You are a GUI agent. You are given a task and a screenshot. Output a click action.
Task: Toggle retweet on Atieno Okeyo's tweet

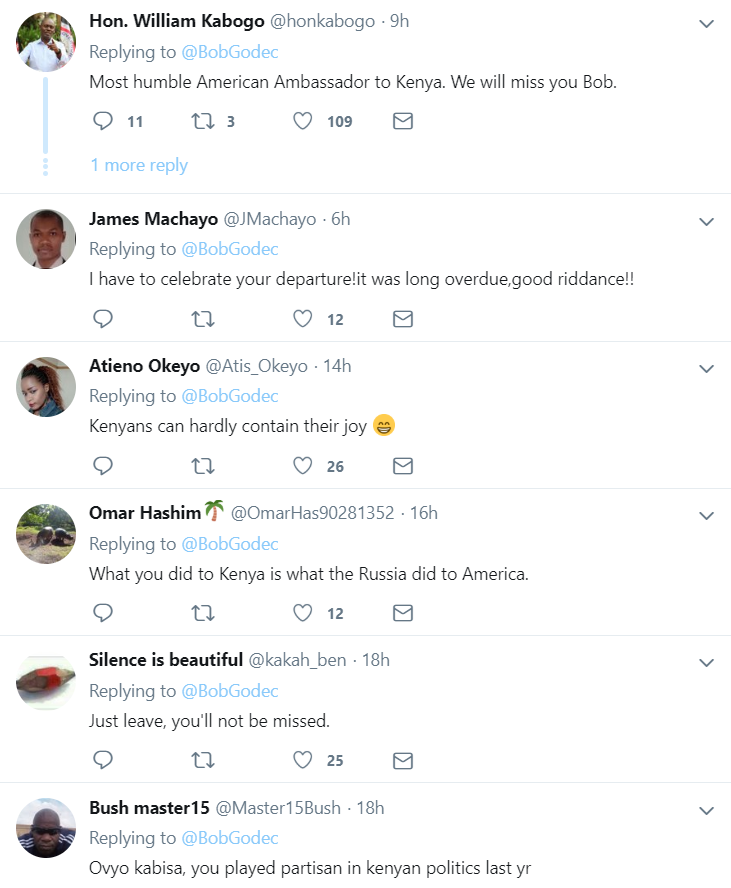coord(203,466)
